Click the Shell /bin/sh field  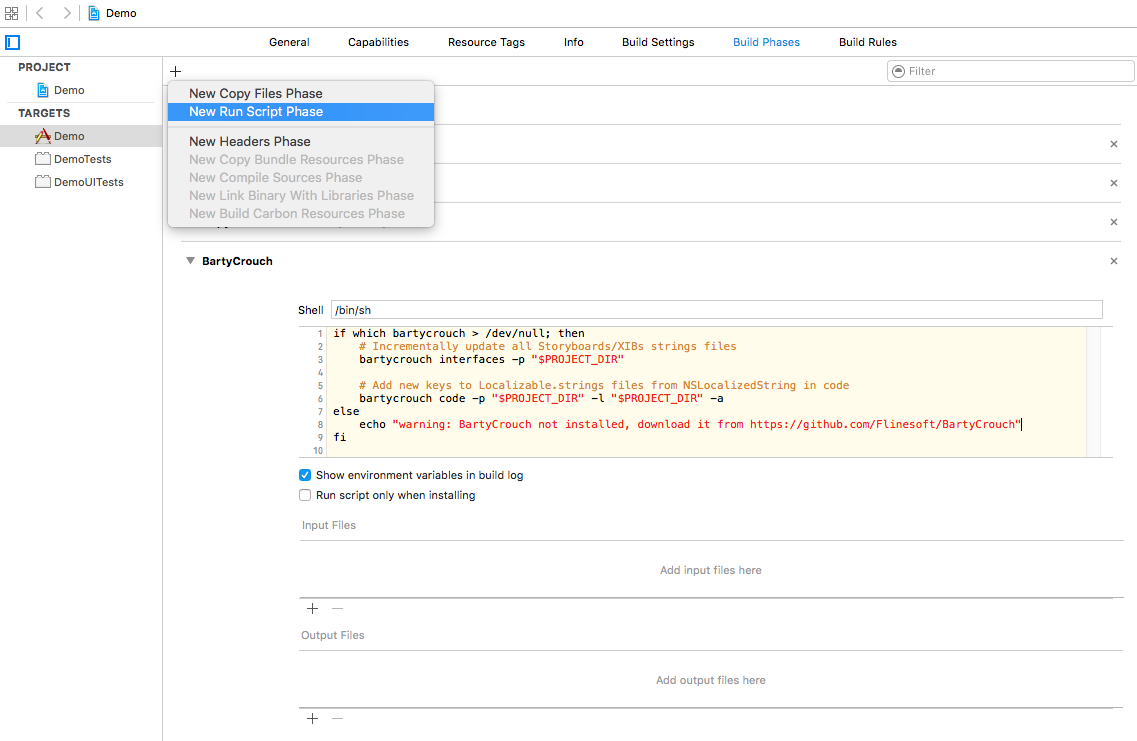(x=716, y=310)
